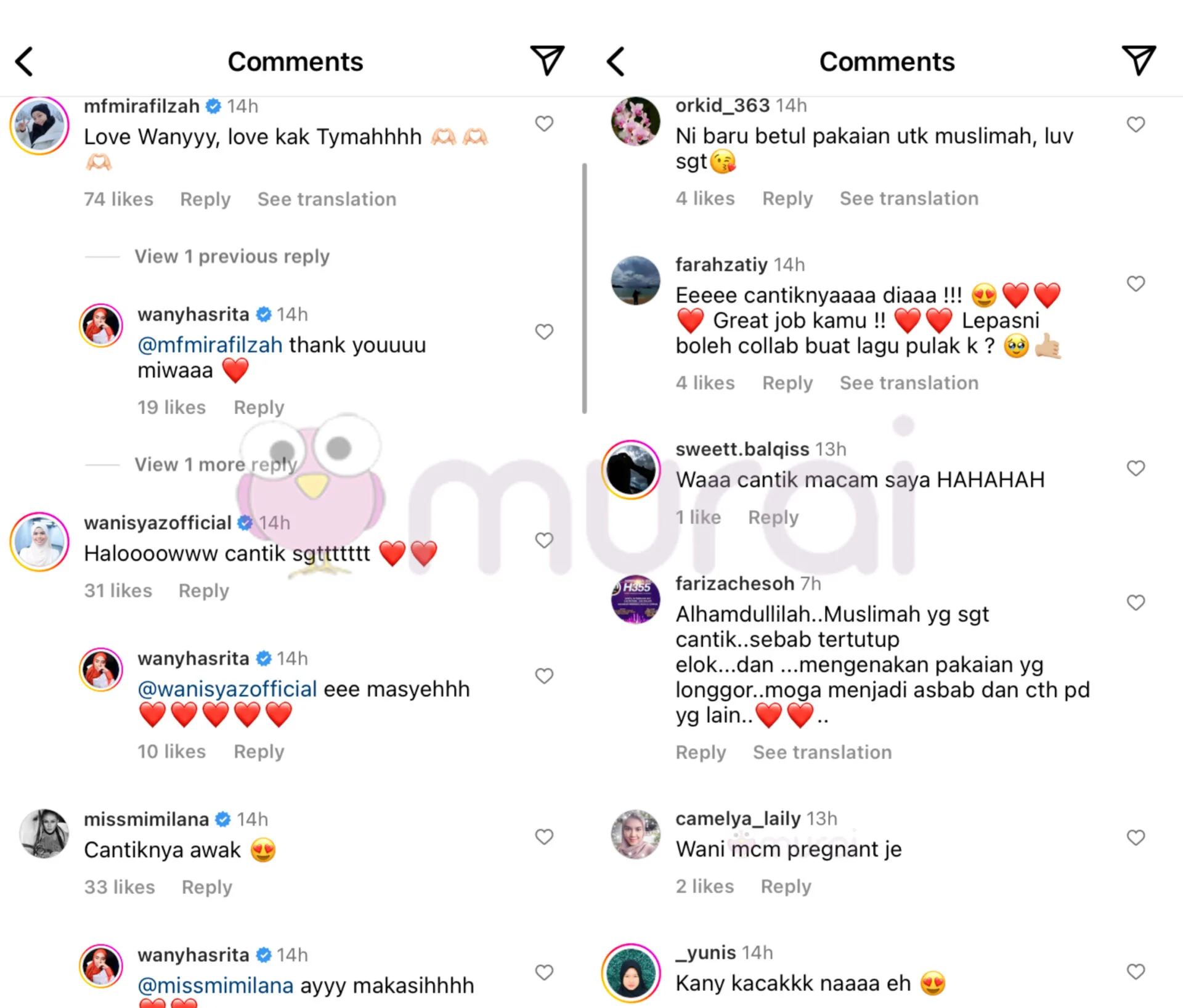Expand View 1 more reply
The height and width of the screenshot is (1008, 1183).
[216, 465]
